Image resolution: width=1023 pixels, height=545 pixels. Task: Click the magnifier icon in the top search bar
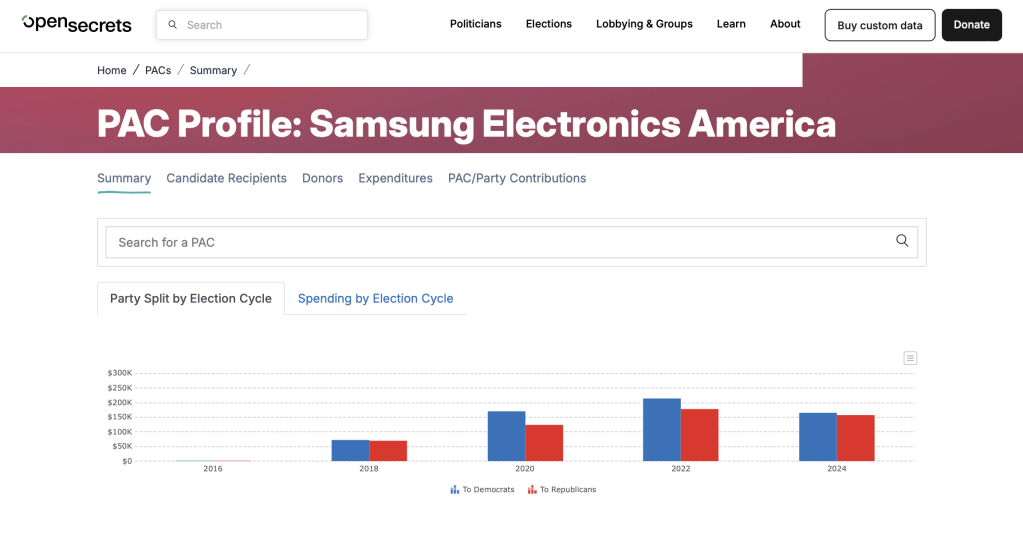(x=173, y=25)
